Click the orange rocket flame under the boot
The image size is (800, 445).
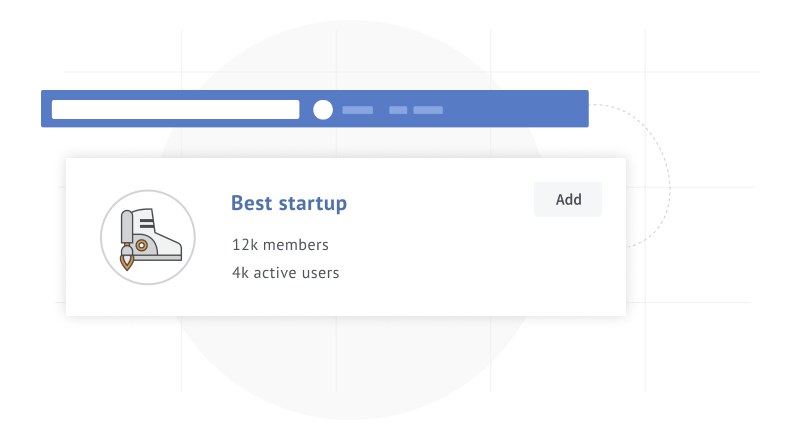[127, 262]
